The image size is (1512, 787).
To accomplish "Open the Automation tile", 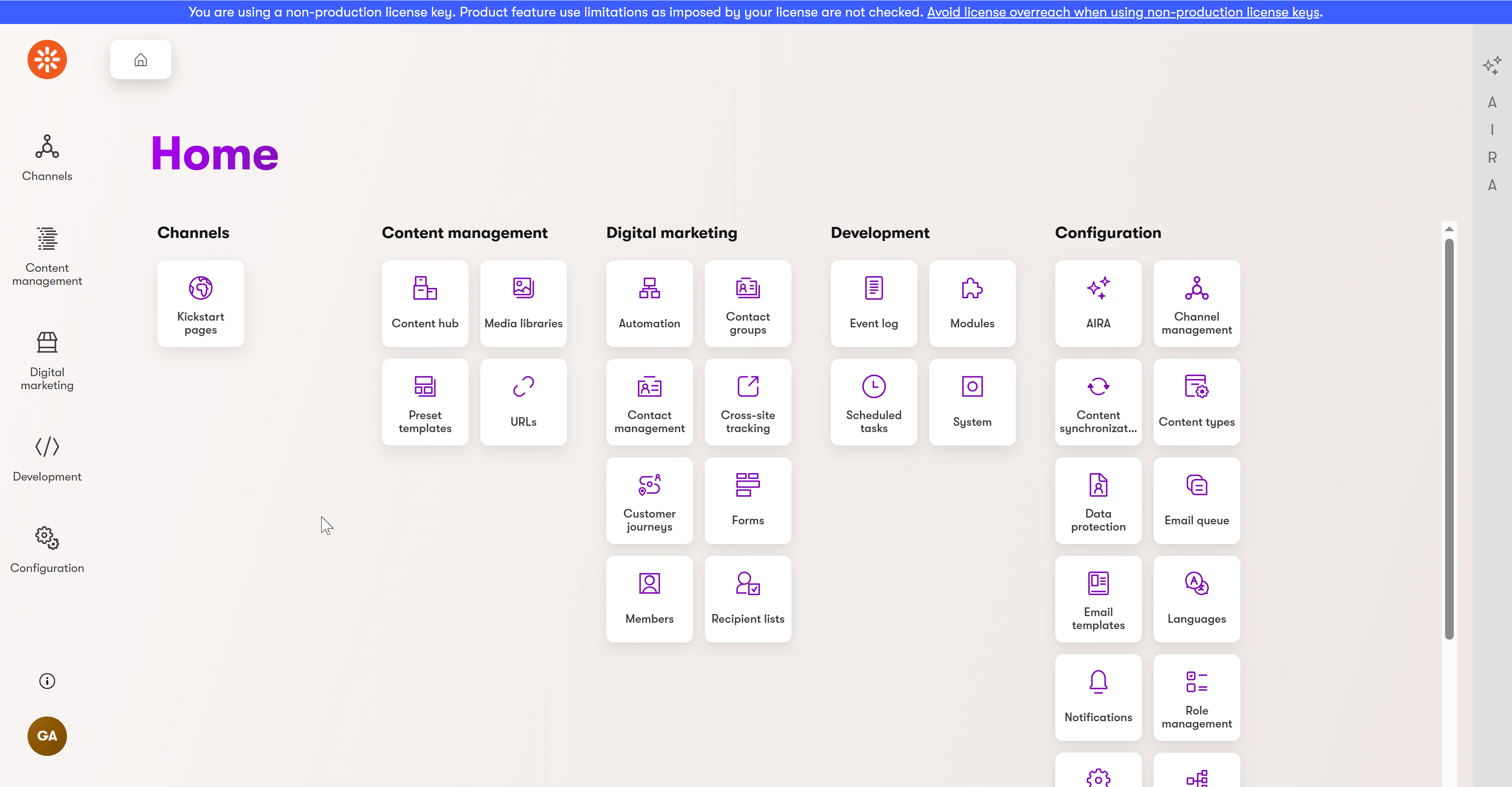I will point(649,303).
